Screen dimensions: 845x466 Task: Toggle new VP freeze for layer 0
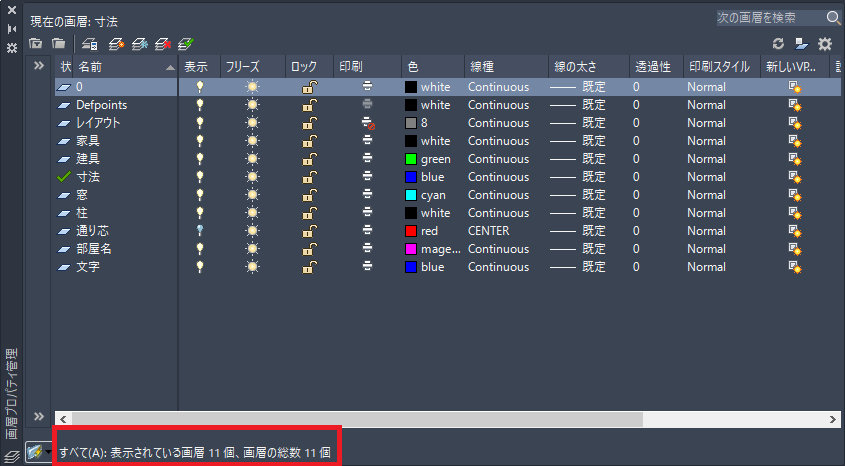click(x=794, y=87)
